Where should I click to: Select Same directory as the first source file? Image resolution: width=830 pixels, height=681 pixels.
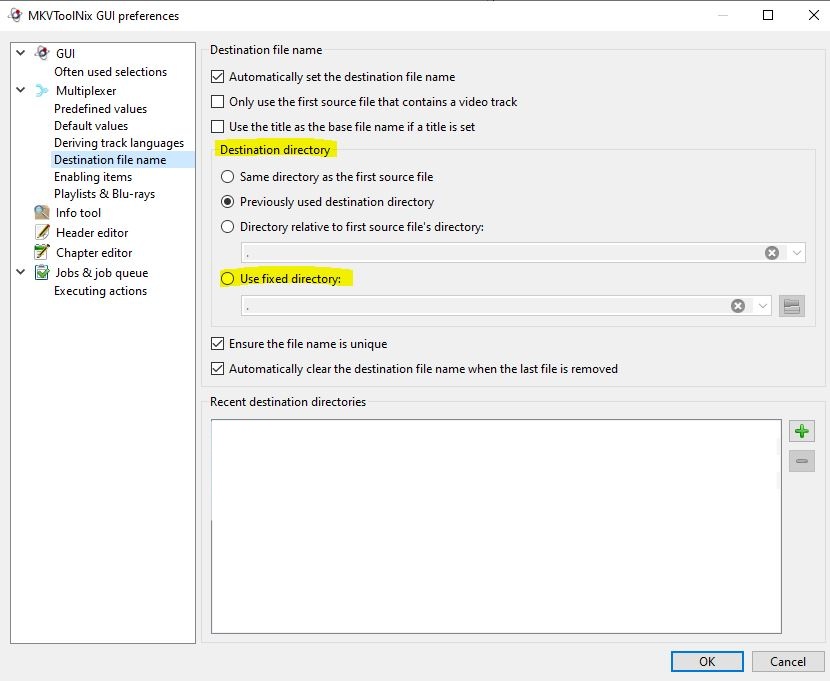227,177
